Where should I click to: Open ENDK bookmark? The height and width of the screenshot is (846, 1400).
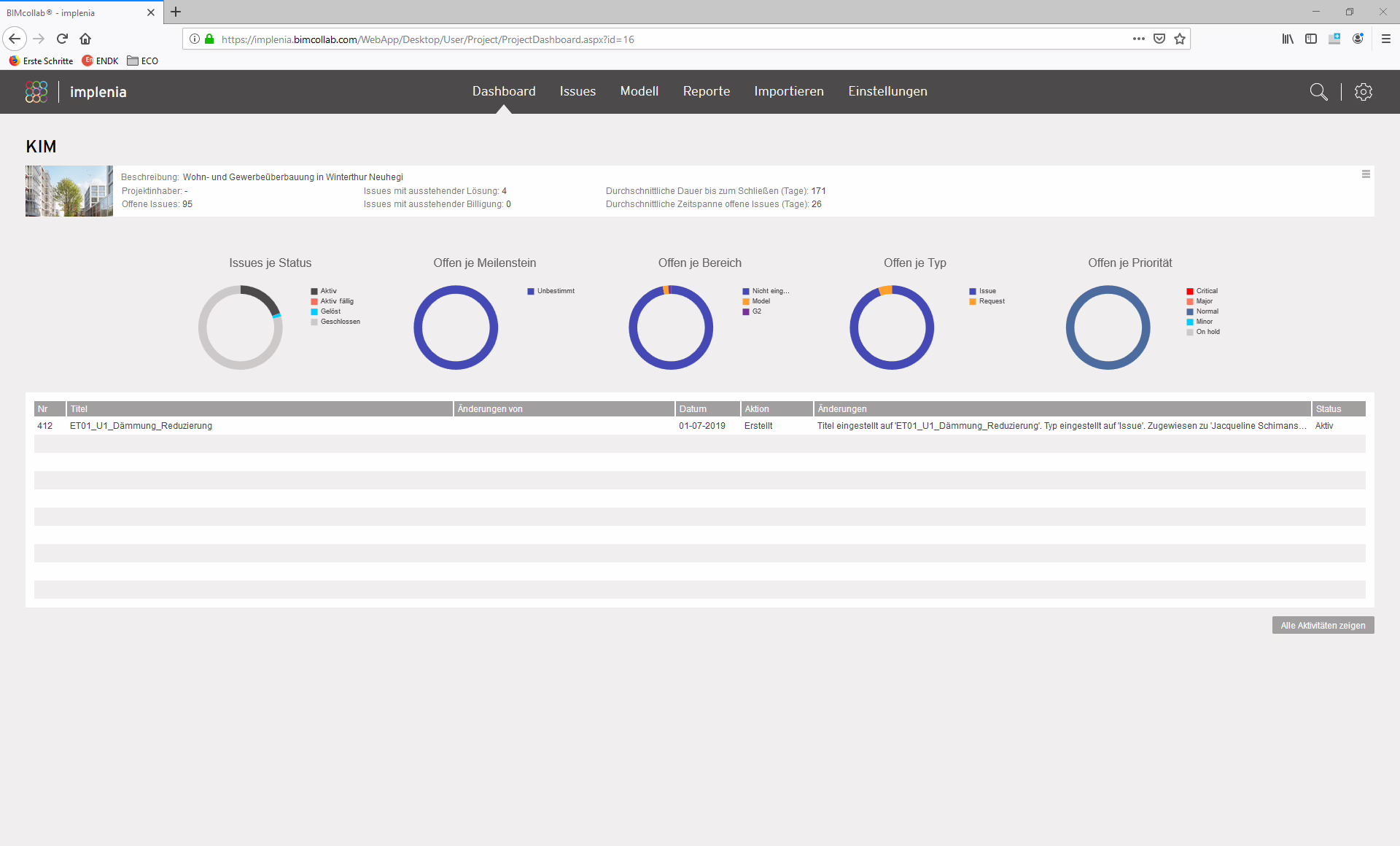[101, 61]
